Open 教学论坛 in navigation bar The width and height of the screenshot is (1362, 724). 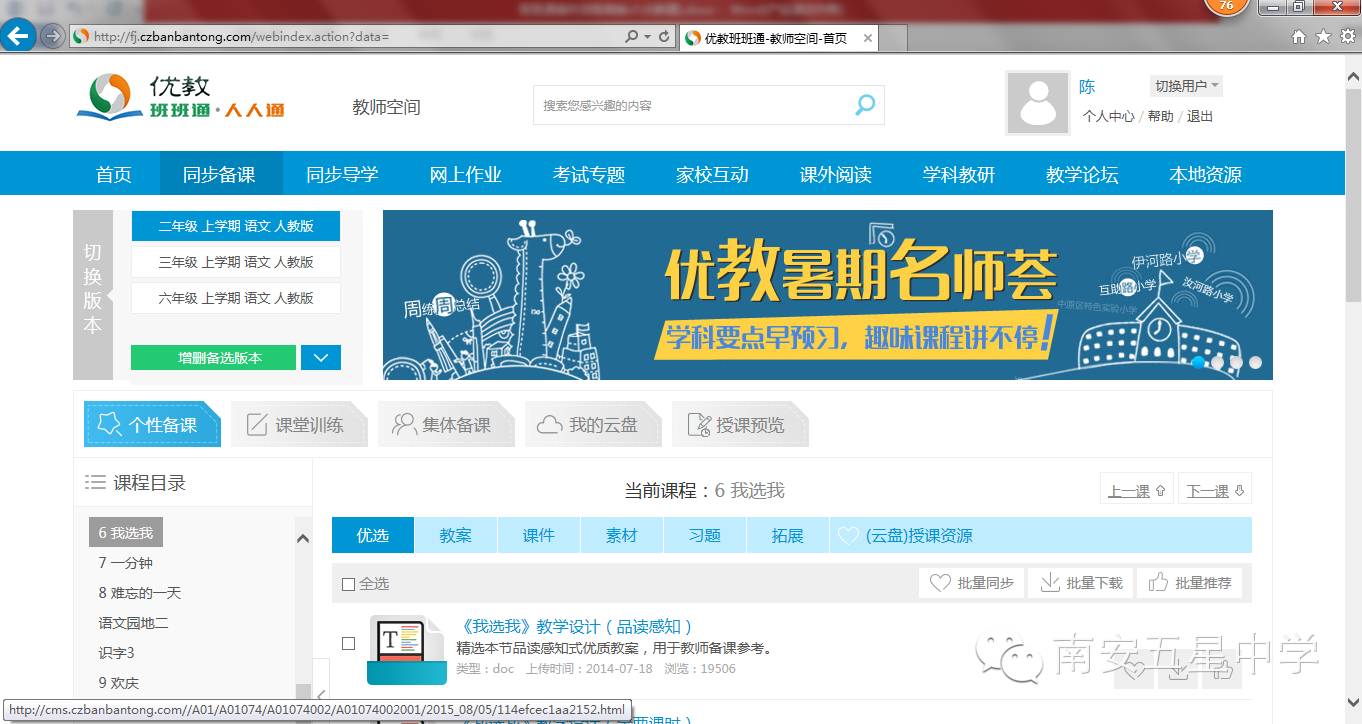[x=1082, y=174]
